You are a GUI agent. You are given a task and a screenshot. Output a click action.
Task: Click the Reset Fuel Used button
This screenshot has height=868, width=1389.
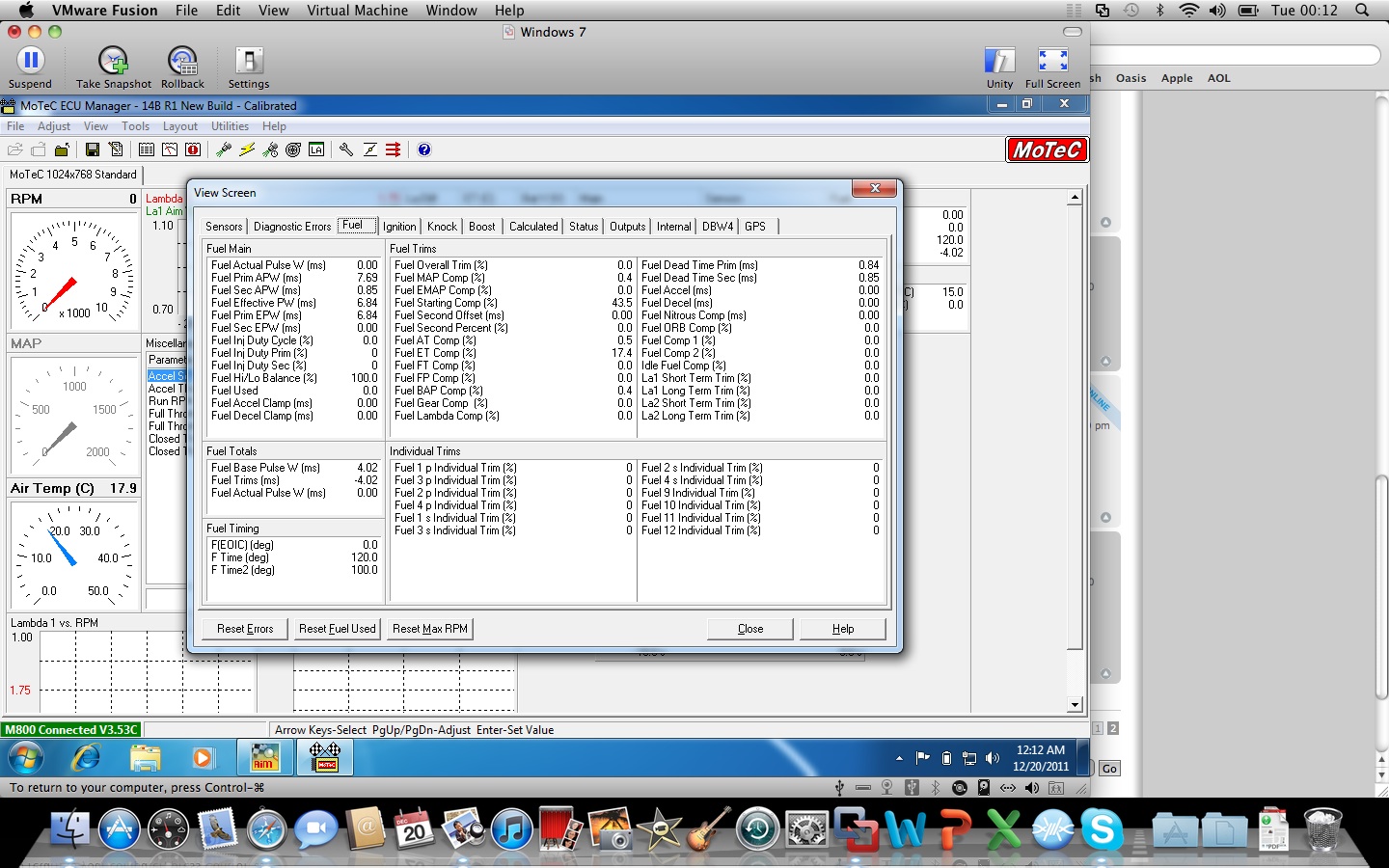point(337,629)
